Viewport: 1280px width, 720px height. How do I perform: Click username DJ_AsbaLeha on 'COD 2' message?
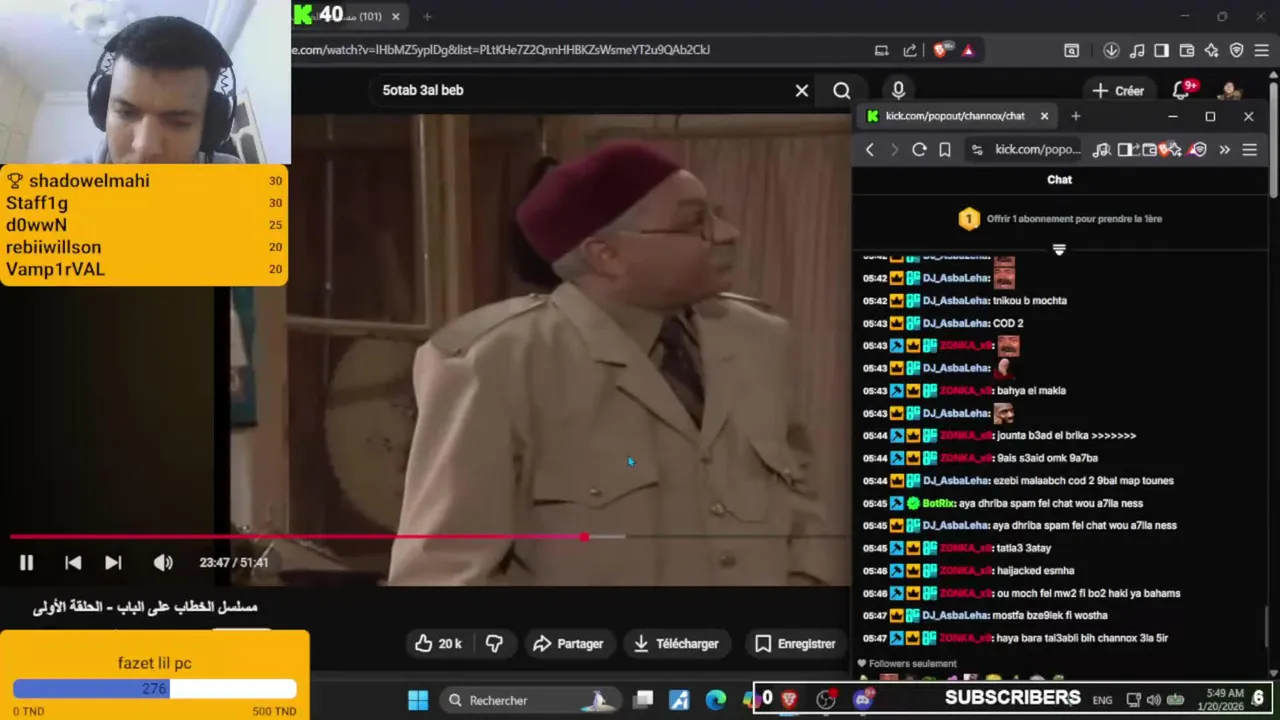pos(956,323)
